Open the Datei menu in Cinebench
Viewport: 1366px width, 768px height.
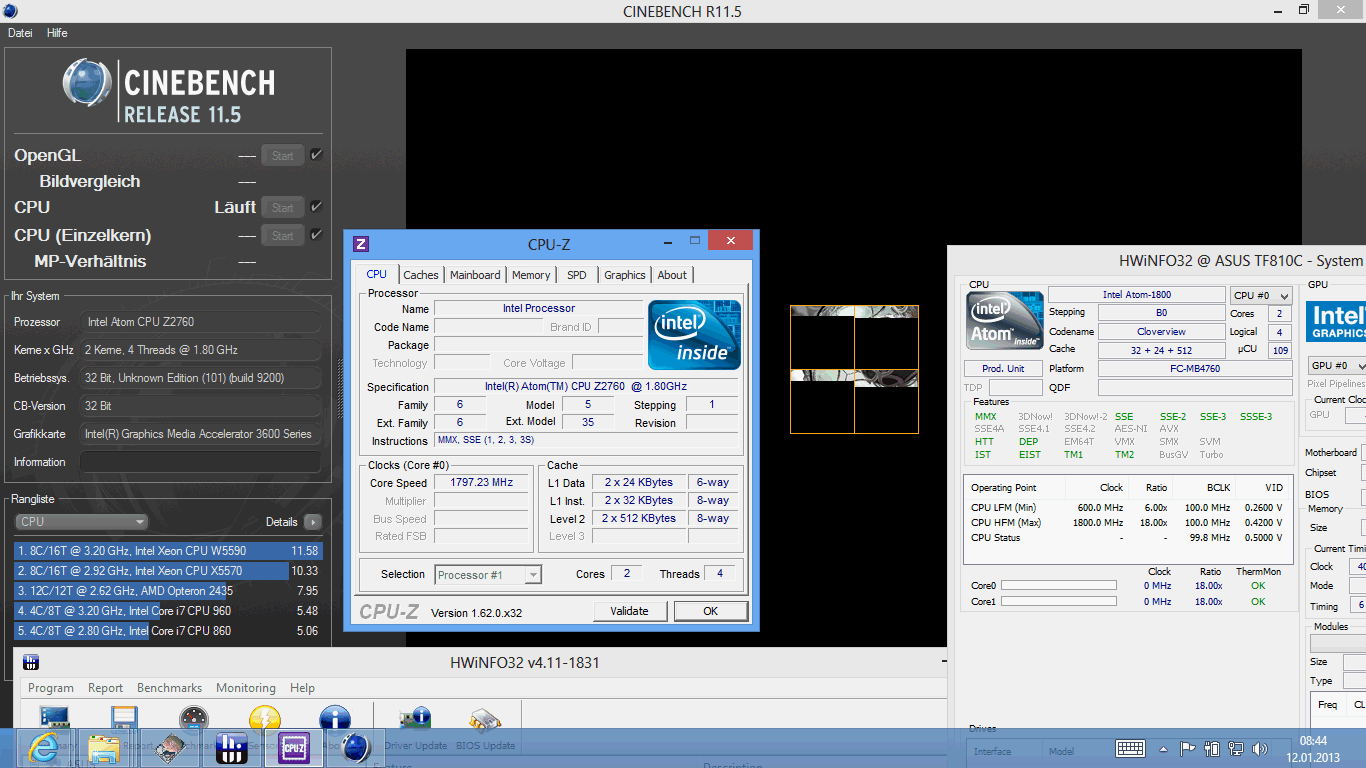point(20,33)
